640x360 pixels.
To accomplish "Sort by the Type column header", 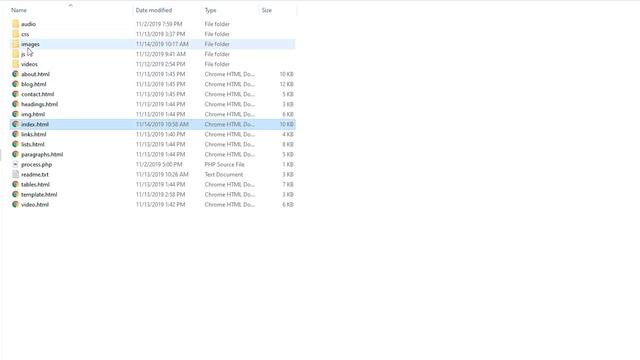I will click(211, 10).
